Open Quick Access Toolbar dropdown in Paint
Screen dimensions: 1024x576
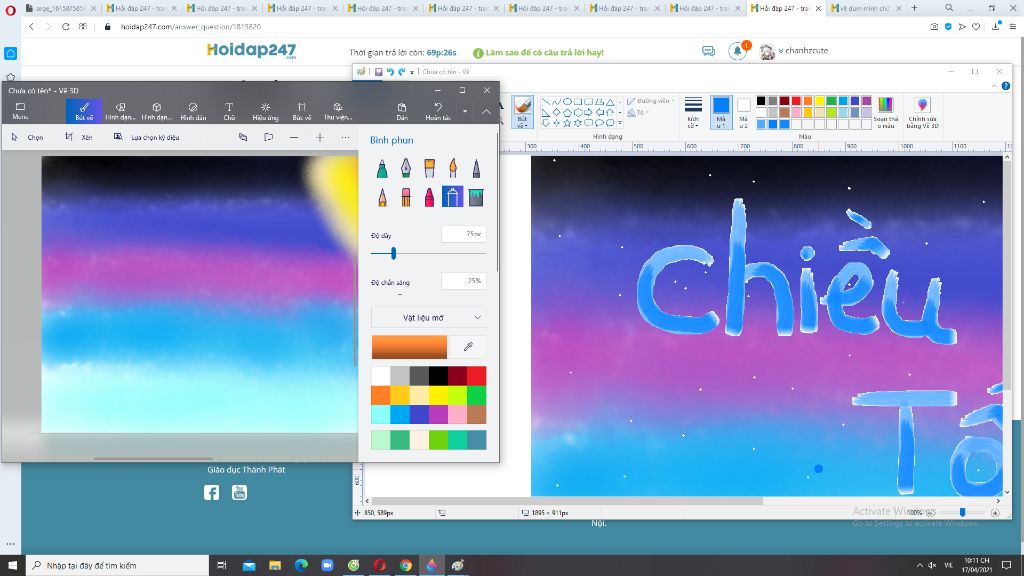click(412, 72)
